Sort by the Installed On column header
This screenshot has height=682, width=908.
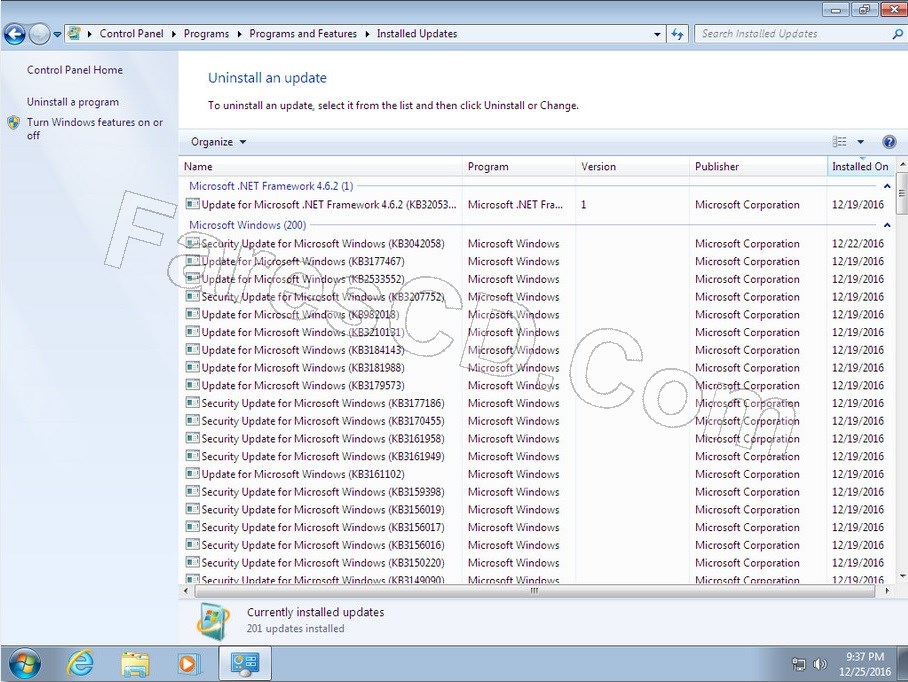(861, 167)
